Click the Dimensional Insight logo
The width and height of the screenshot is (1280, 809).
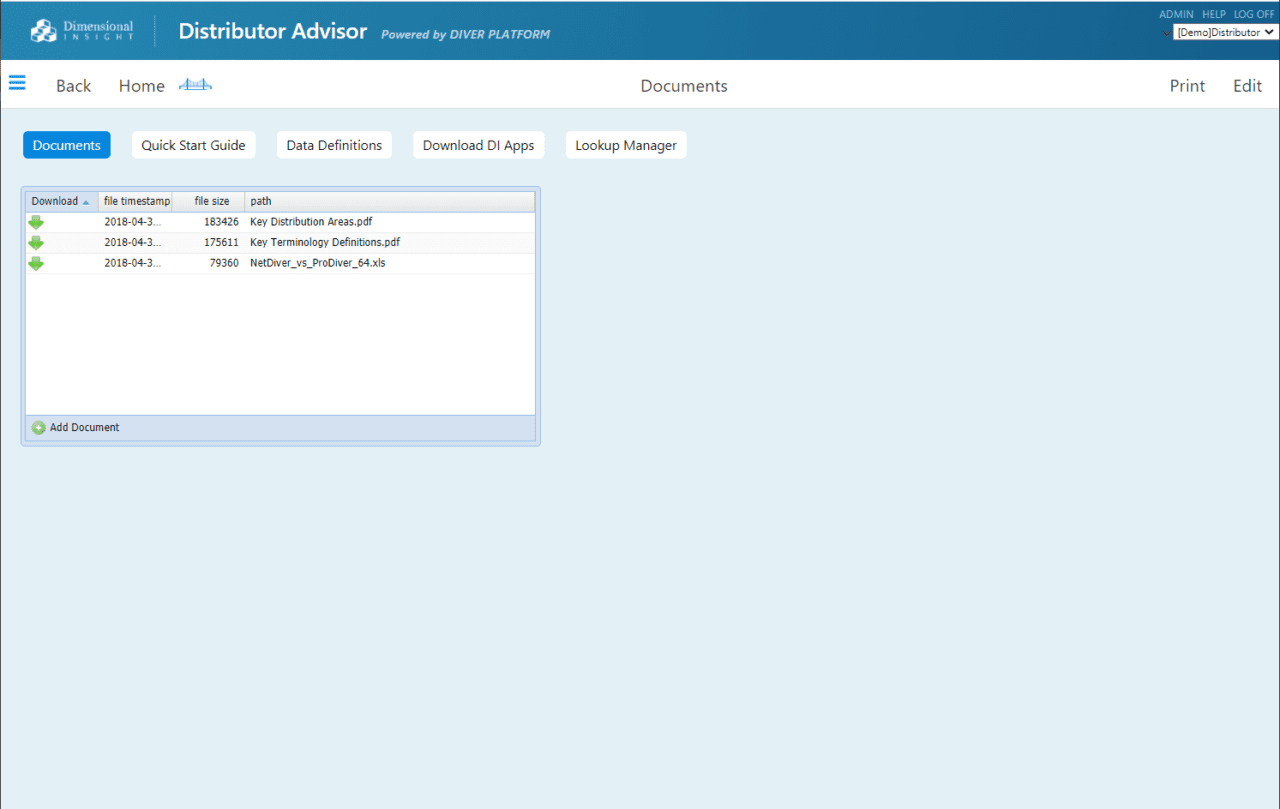[x=80, y=30]
